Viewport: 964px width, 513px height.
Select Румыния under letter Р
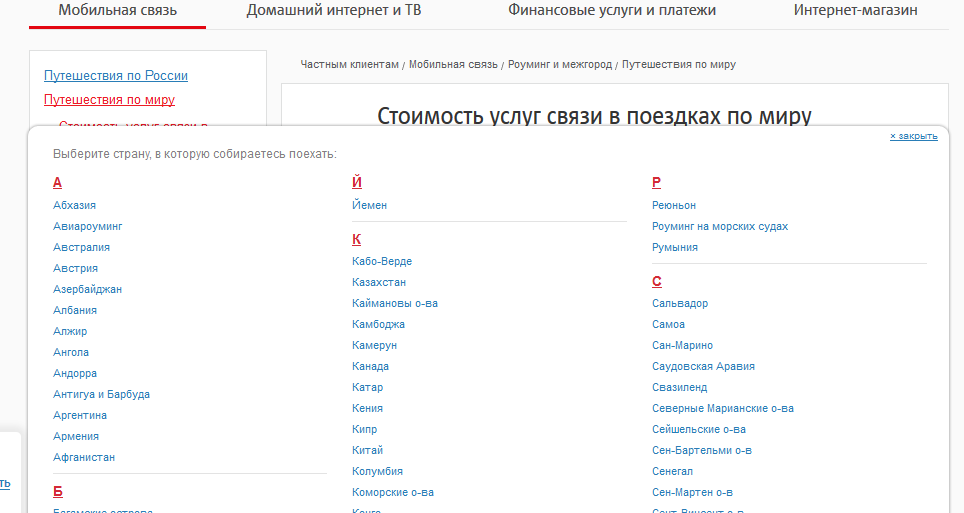coord(675,247)
